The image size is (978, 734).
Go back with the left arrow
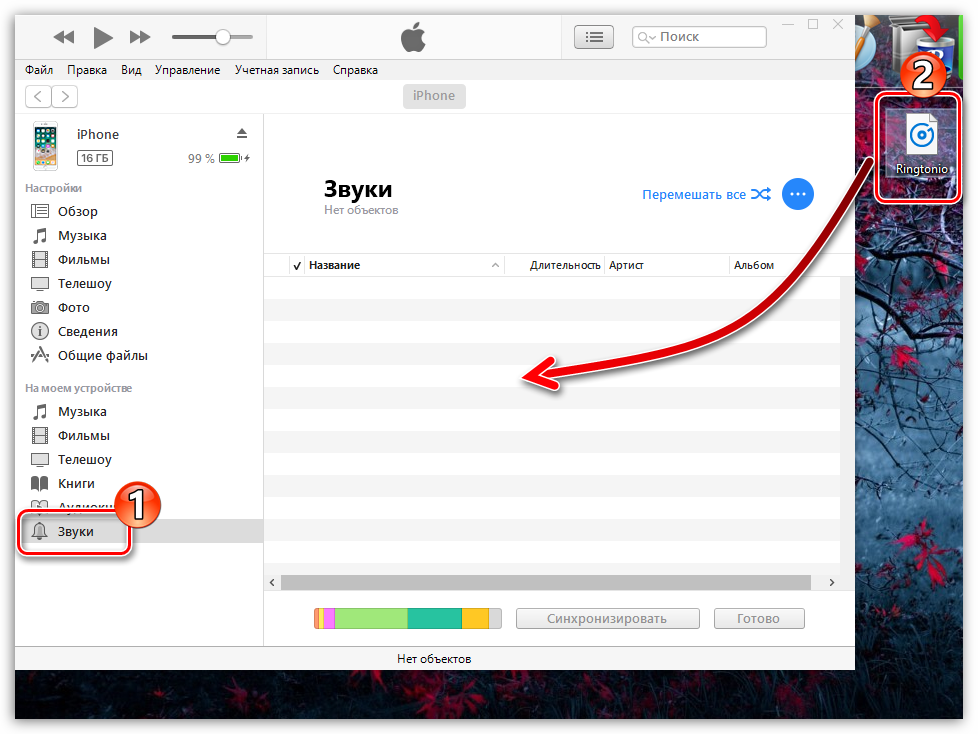(38, 96)
